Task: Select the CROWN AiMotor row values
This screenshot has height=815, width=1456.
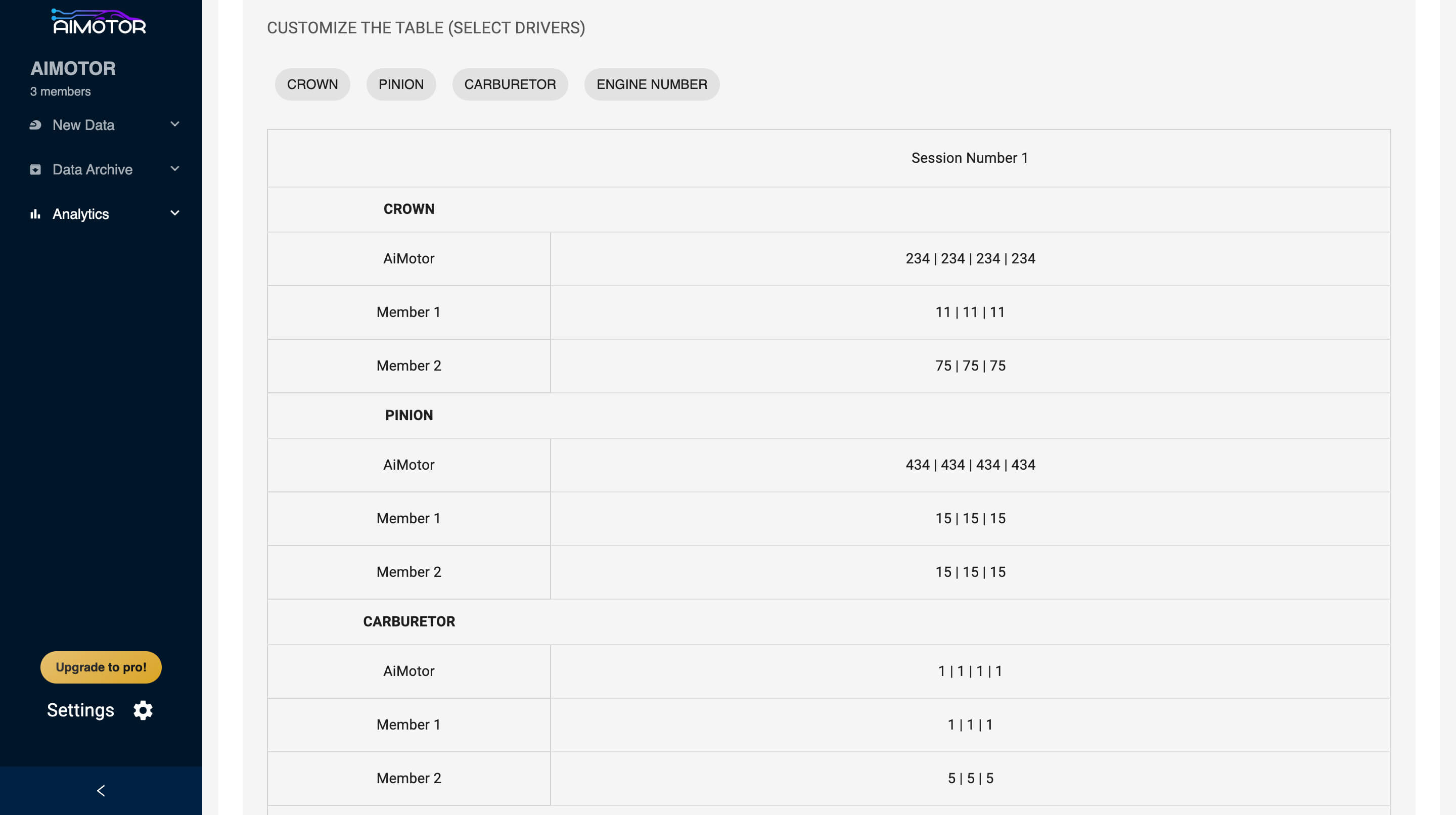Action: [970, 259]
